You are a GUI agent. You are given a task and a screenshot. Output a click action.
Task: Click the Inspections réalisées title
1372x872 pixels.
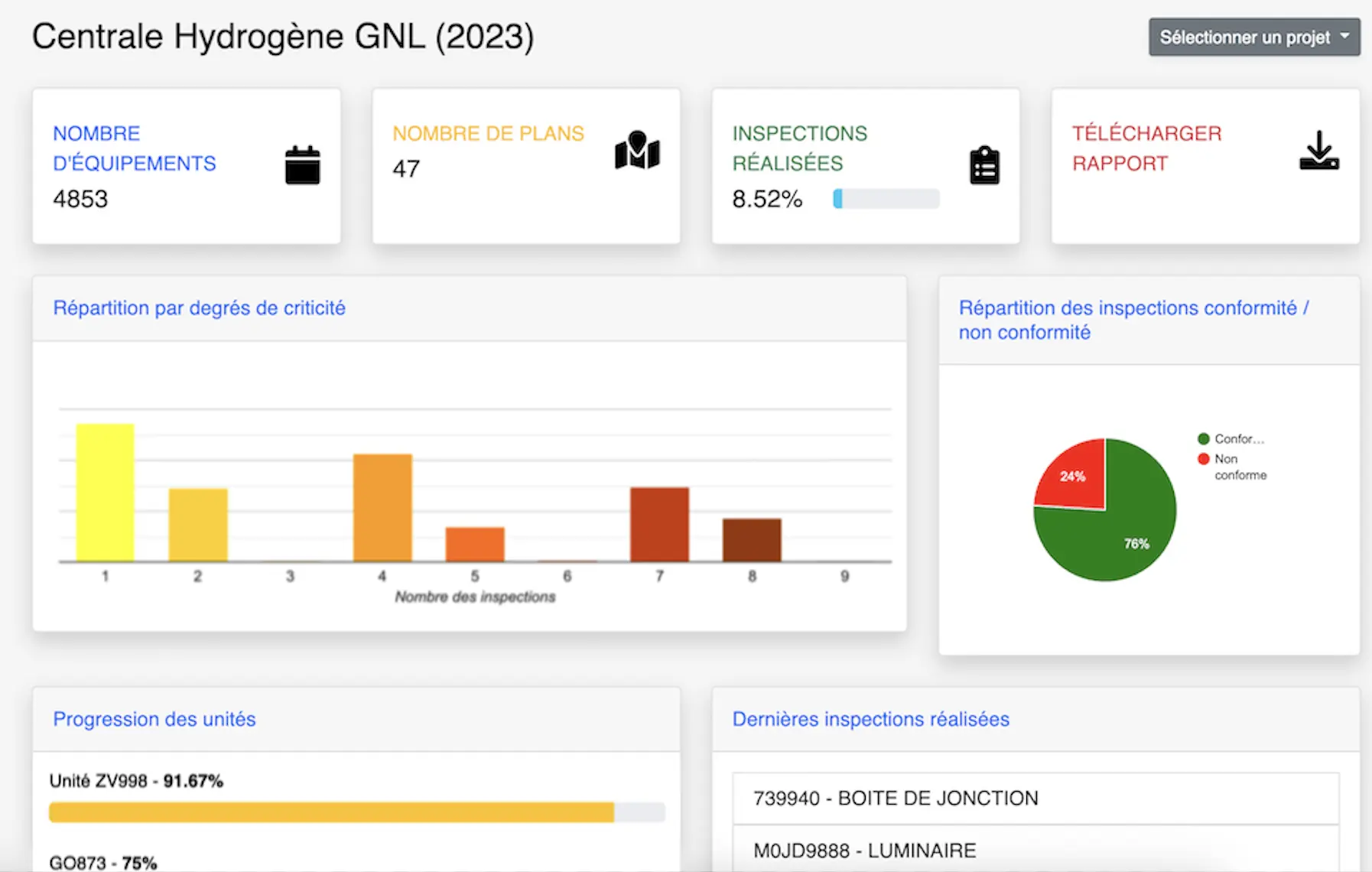(799, 148)
